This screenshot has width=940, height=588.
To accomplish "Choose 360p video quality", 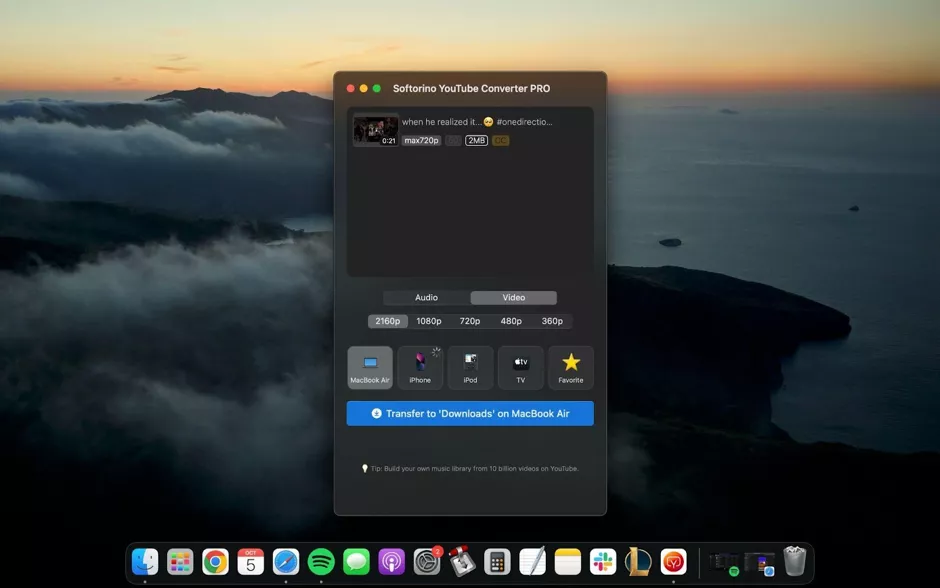I will (x=553, y=321).
